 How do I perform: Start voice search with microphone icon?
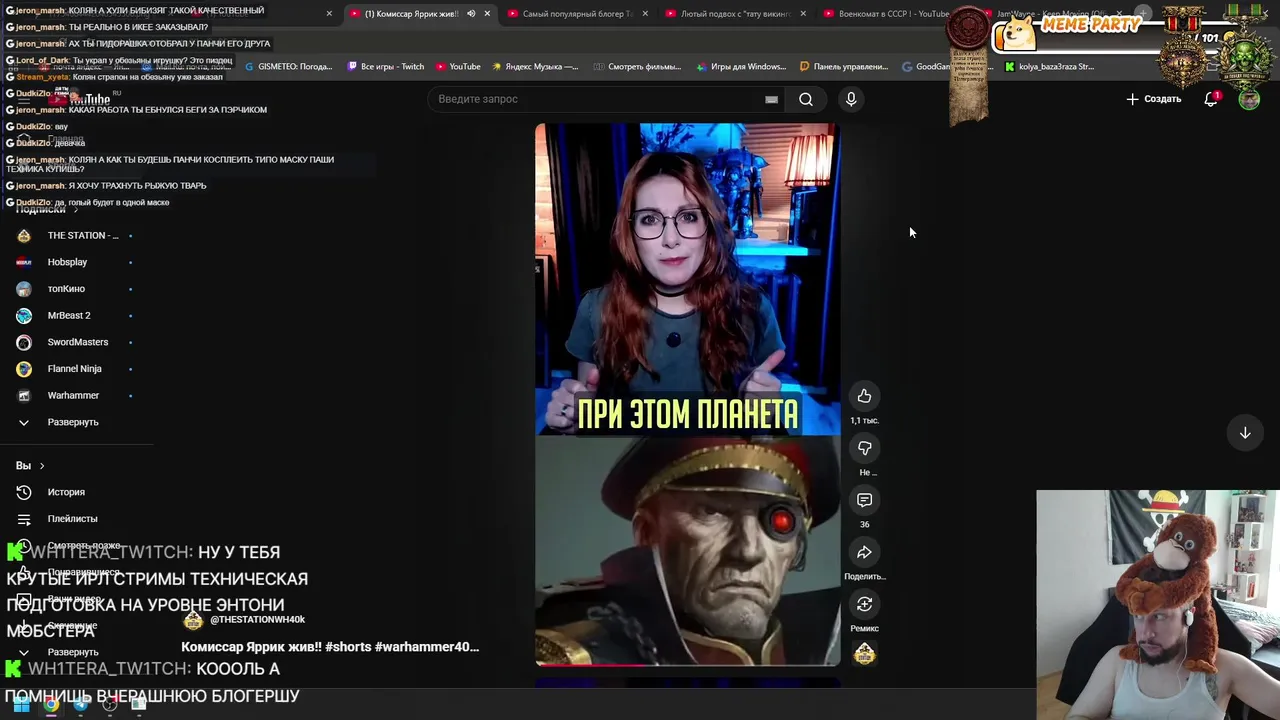(x=851, y=99)
